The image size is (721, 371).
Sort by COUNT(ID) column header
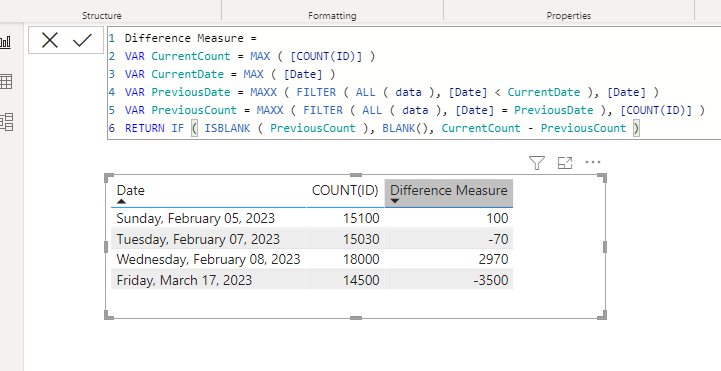345,190
